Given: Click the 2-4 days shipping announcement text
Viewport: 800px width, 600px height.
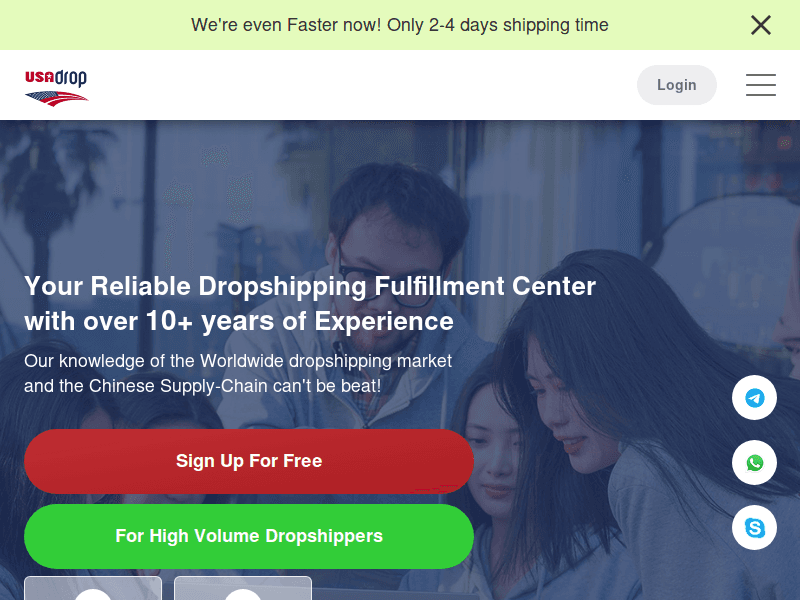Looking at the screenshot, I should [399, 24].
